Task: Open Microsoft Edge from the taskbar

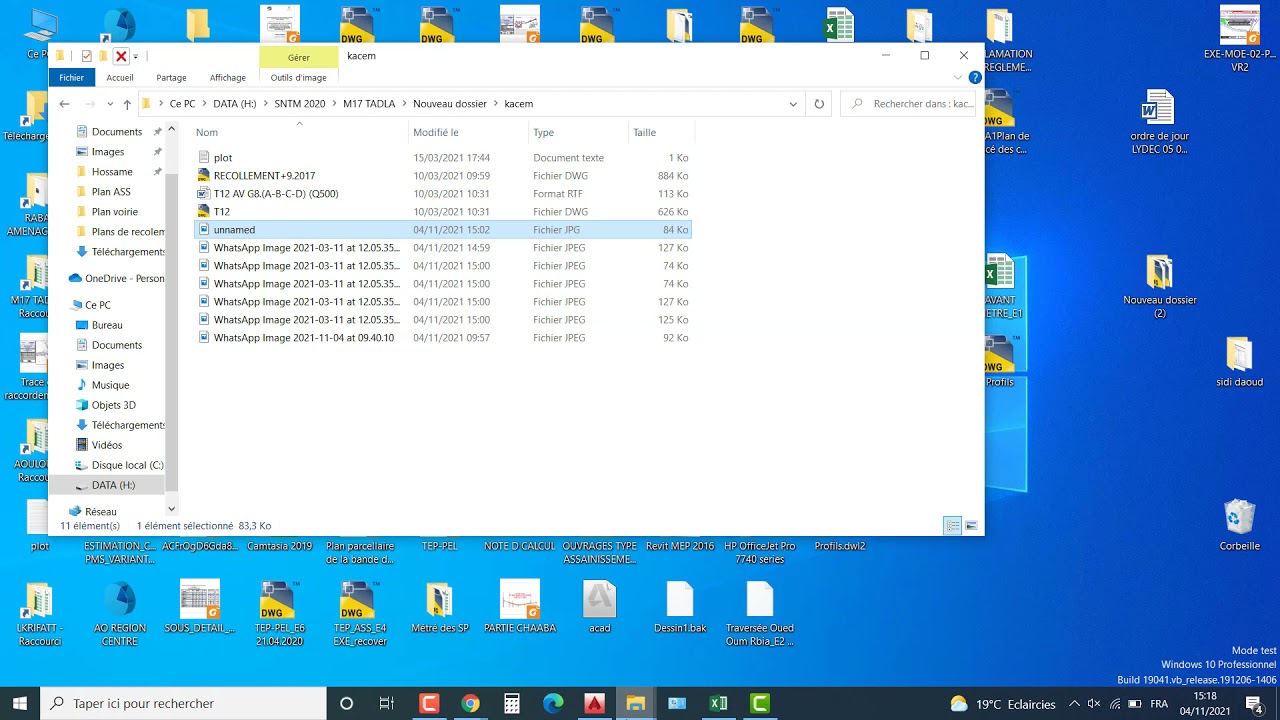Action: tap(553, 704)
